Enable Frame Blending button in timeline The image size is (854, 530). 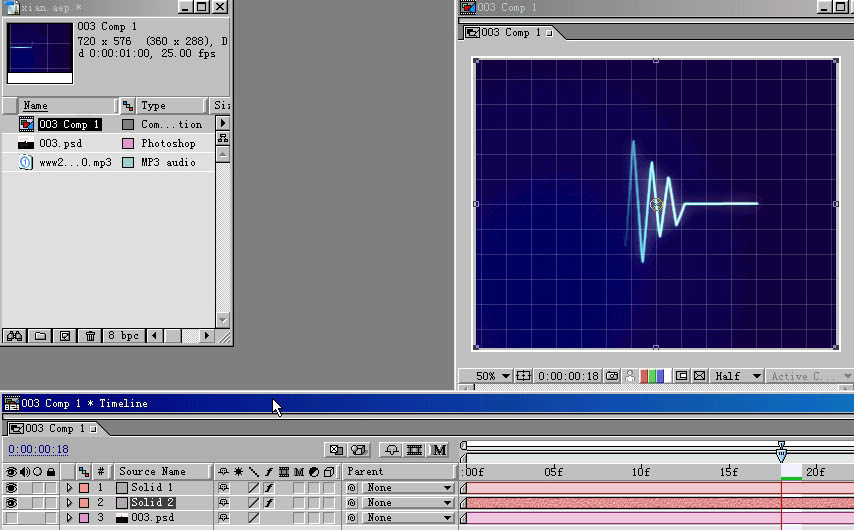414,450
